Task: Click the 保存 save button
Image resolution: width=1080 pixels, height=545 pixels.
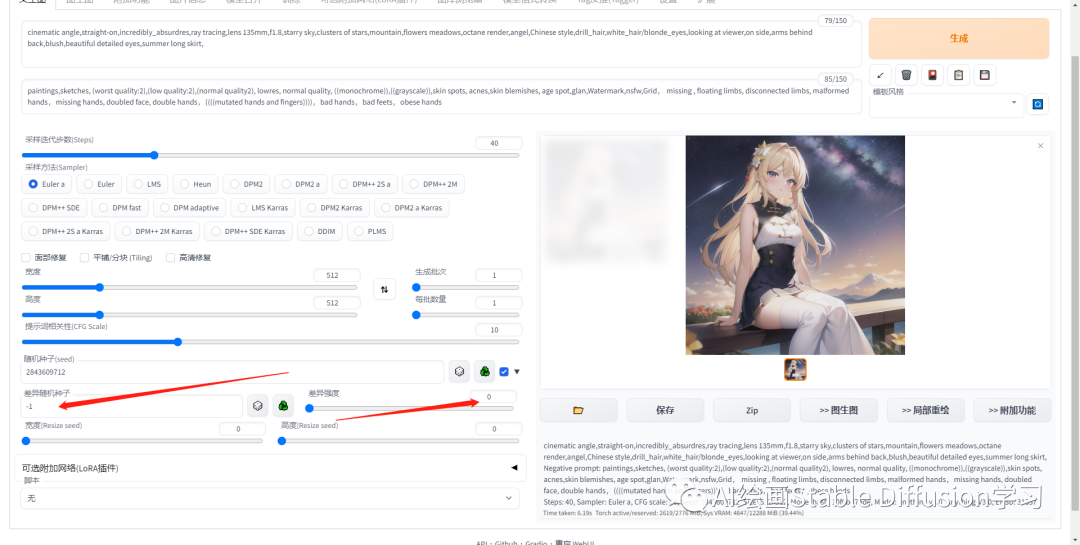Action: point(665,410)
